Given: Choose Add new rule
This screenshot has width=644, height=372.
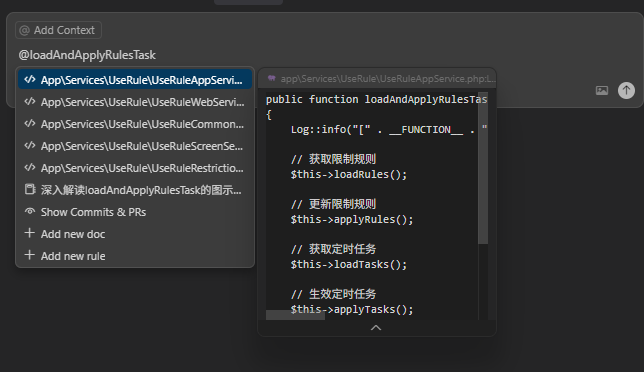Looking at the screenshot, I should [x=135, y=256].
